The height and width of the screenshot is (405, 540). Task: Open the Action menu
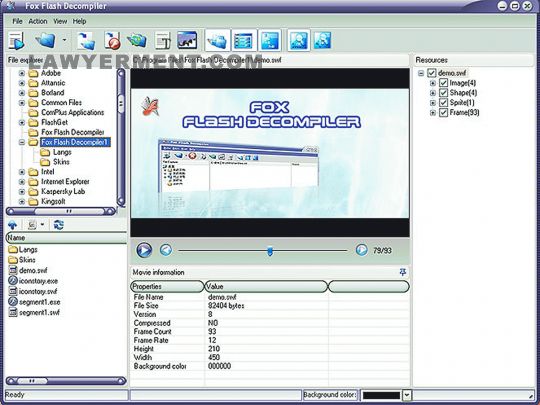coord(38,21)
